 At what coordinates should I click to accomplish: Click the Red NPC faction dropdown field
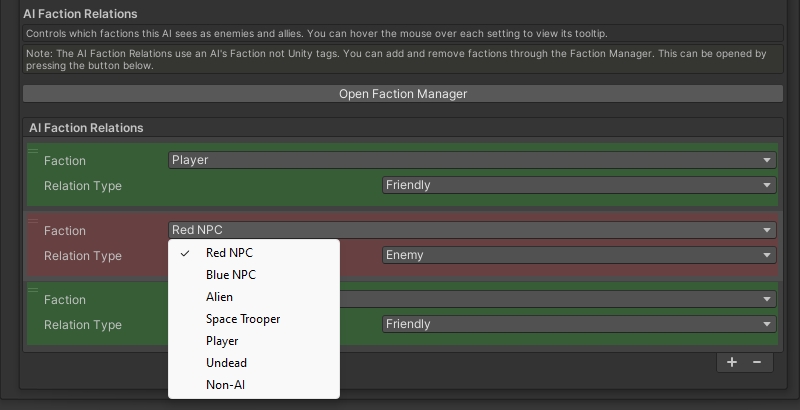tap(472, 230)
